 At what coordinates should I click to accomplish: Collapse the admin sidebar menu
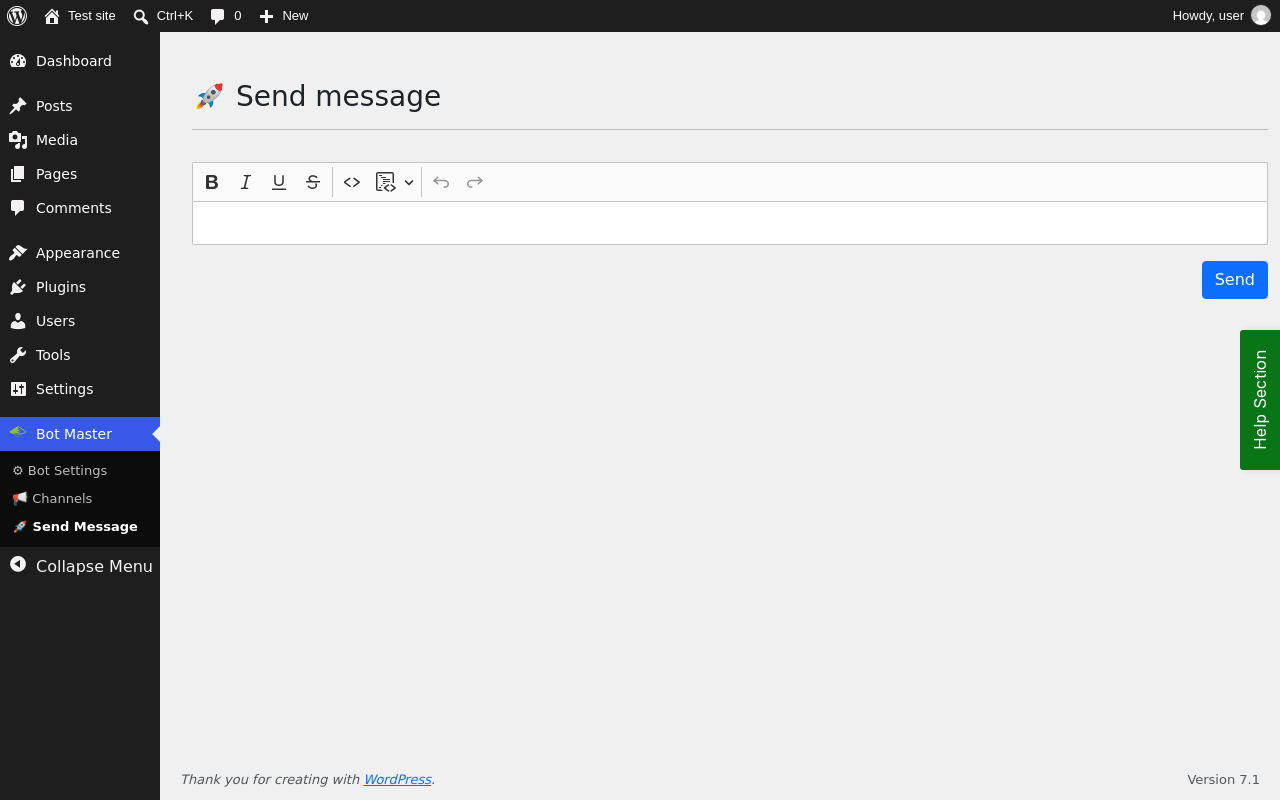click(x=81, y=566)
